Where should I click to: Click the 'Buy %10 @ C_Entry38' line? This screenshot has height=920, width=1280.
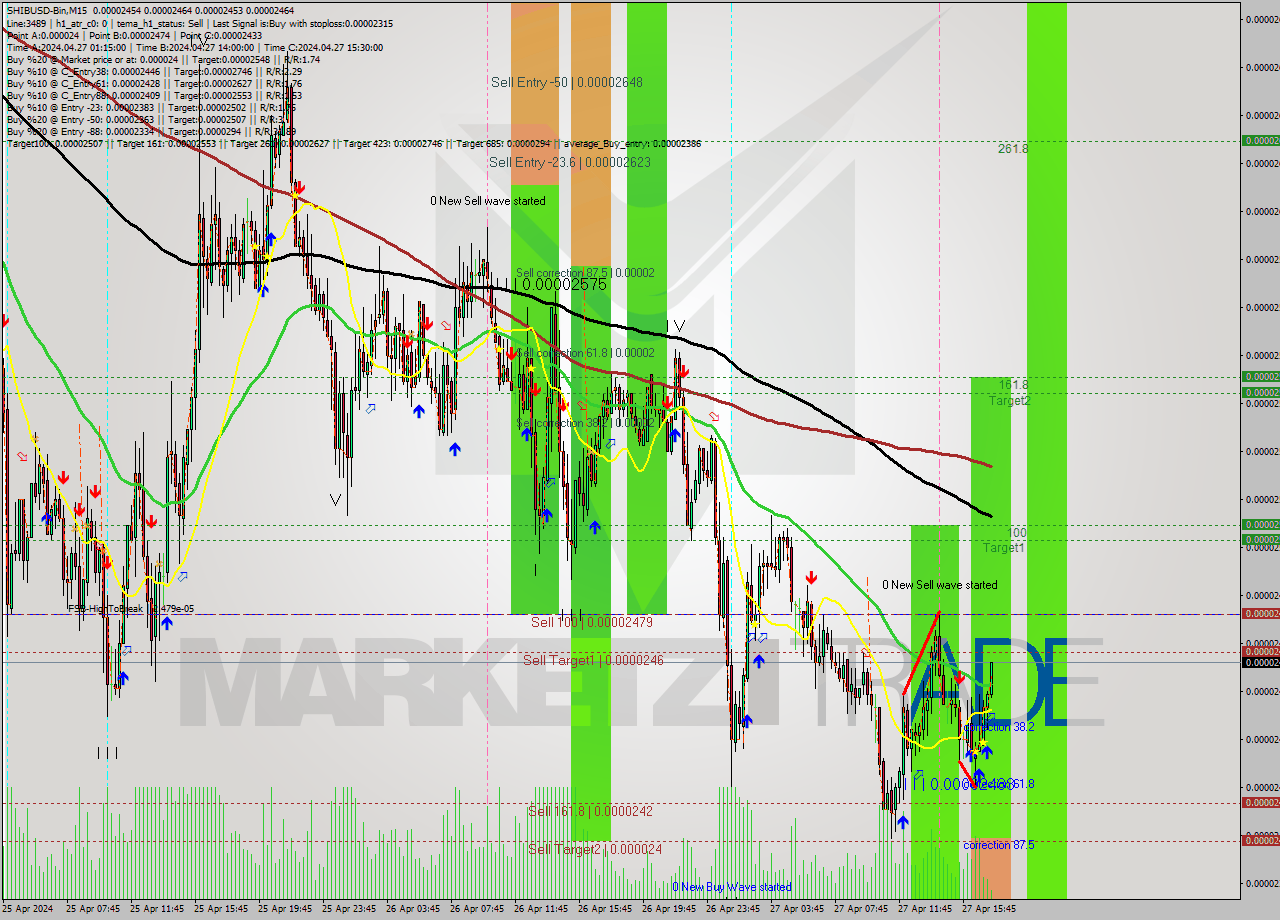tap(154, 71)
